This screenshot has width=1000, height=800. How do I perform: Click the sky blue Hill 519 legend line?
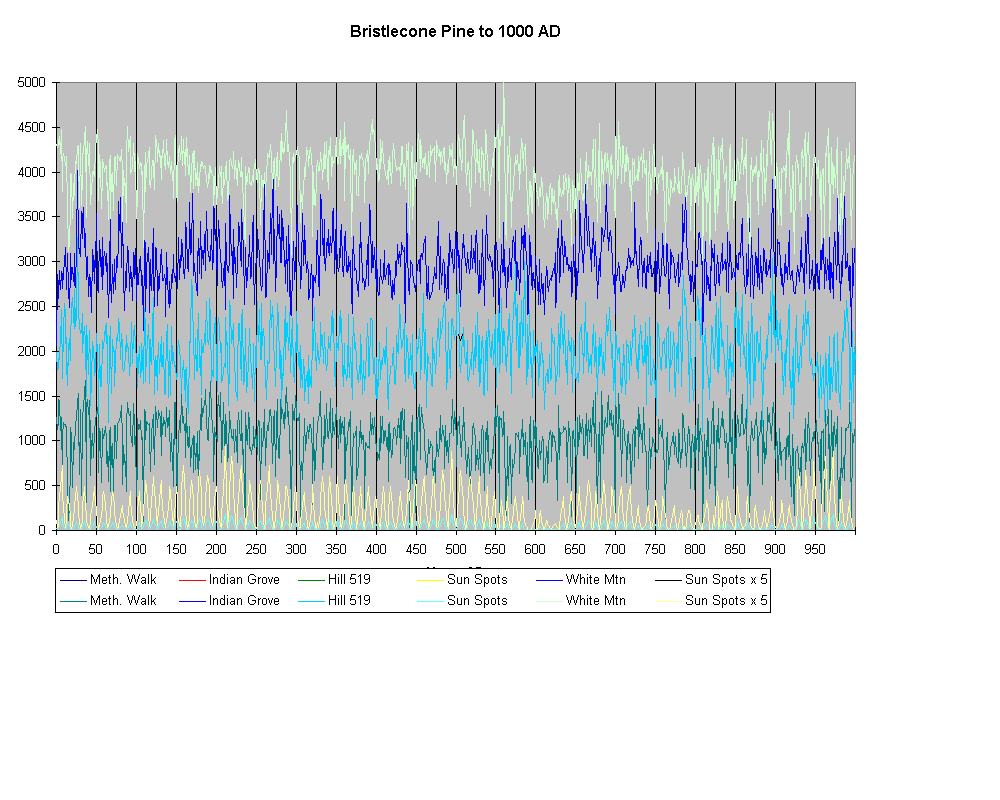click(x=311, y=601)
